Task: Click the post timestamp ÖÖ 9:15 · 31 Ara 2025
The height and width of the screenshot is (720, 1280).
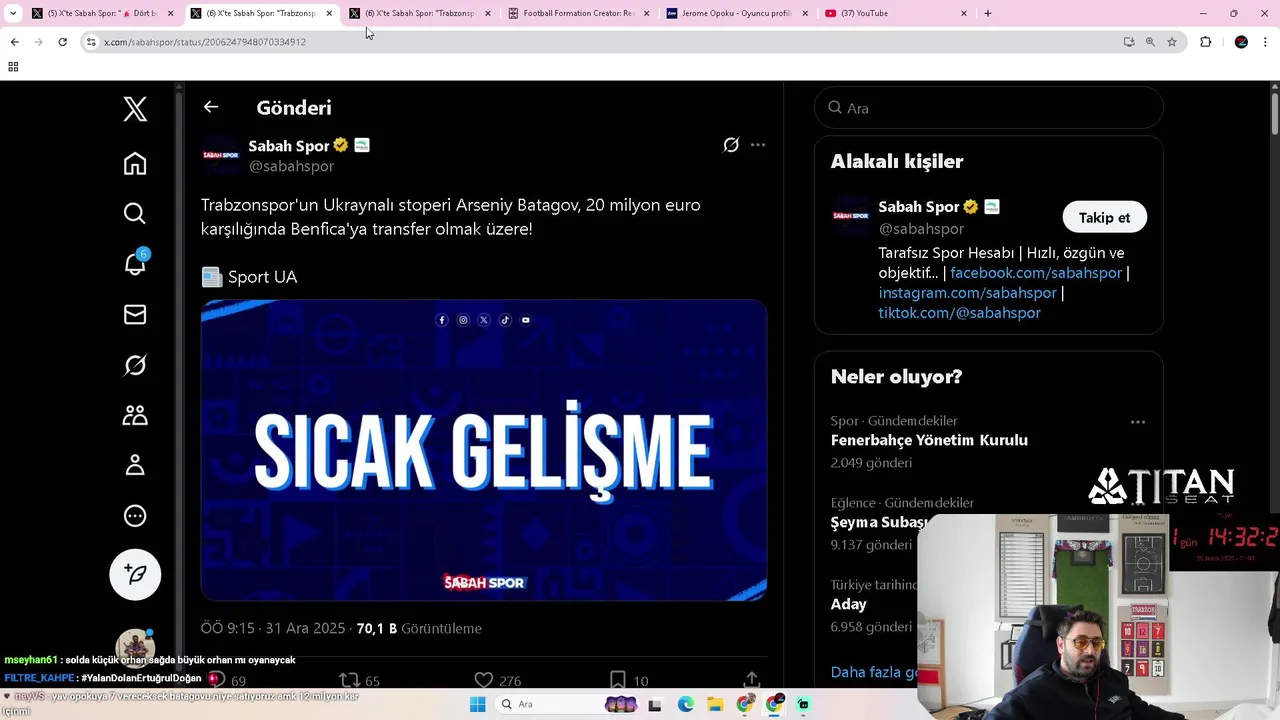Action: (273, 629)
